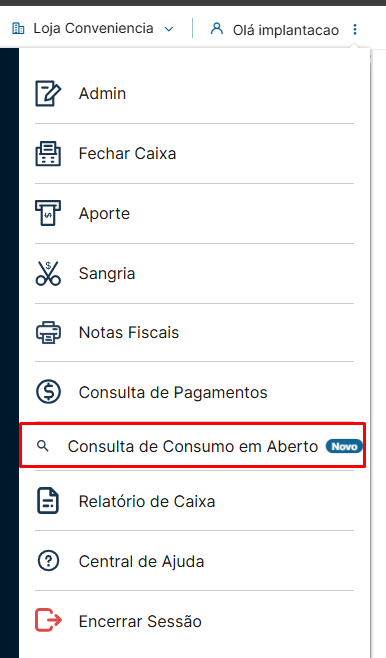The width and height of the screenshot is (386, 658).
Task: Click the Consulta de Pagamentos dollar icon
Action: point(48,392)
